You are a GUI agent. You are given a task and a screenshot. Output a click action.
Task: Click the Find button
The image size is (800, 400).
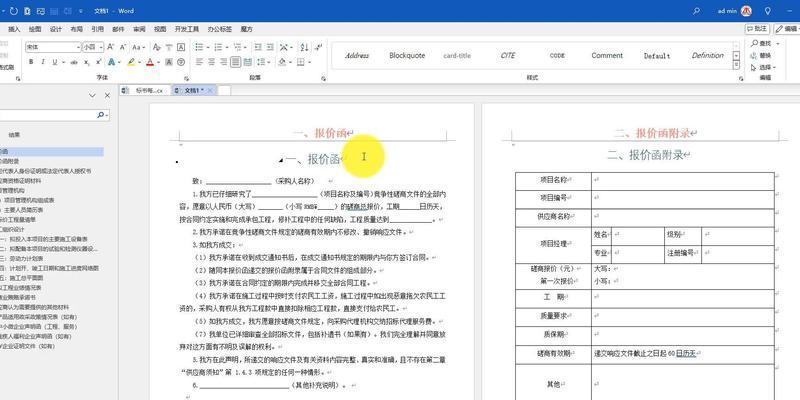[x=761, y=43]
